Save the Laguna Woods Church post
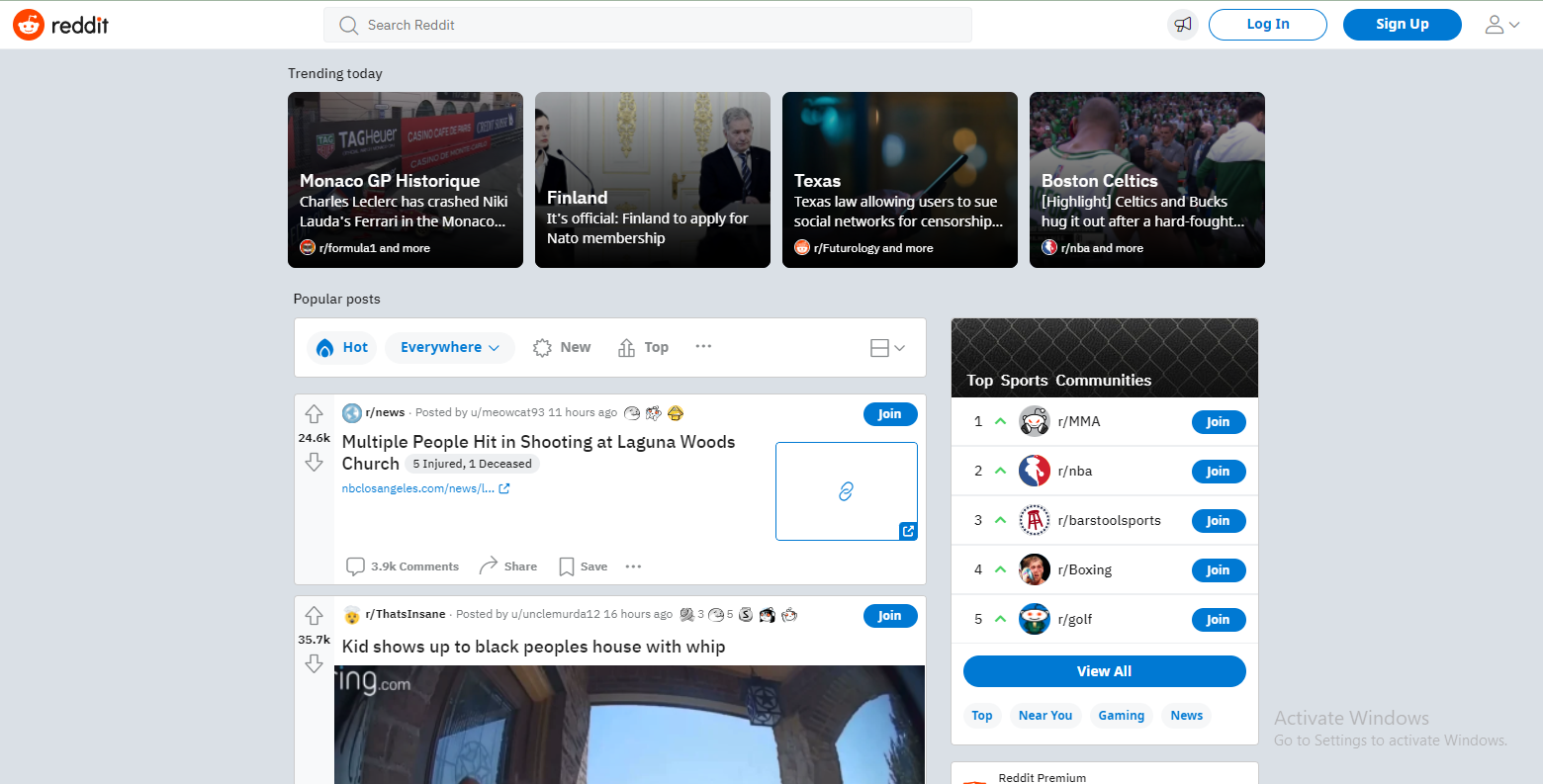1543x784 pixels. [x=584, y=566]
